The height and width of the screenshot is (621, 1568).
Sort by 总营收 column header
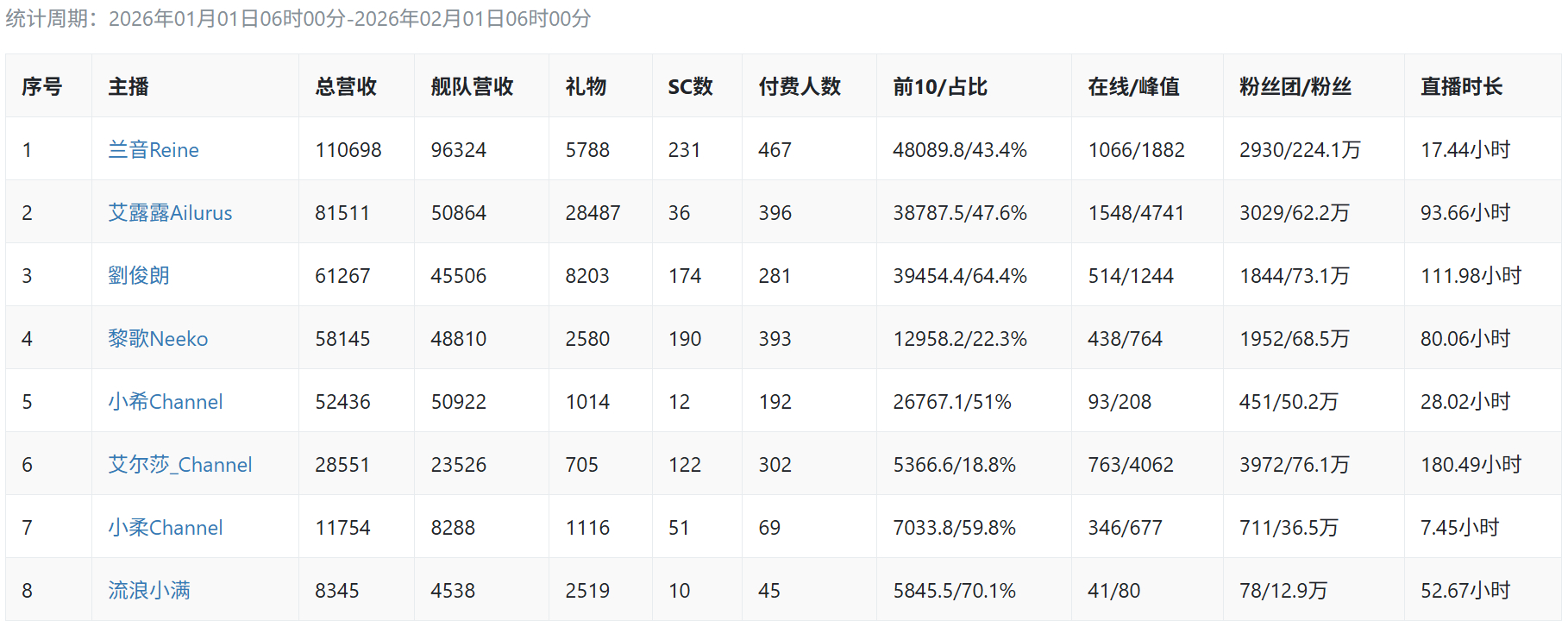pyautogui.click(x=346, y=86)
